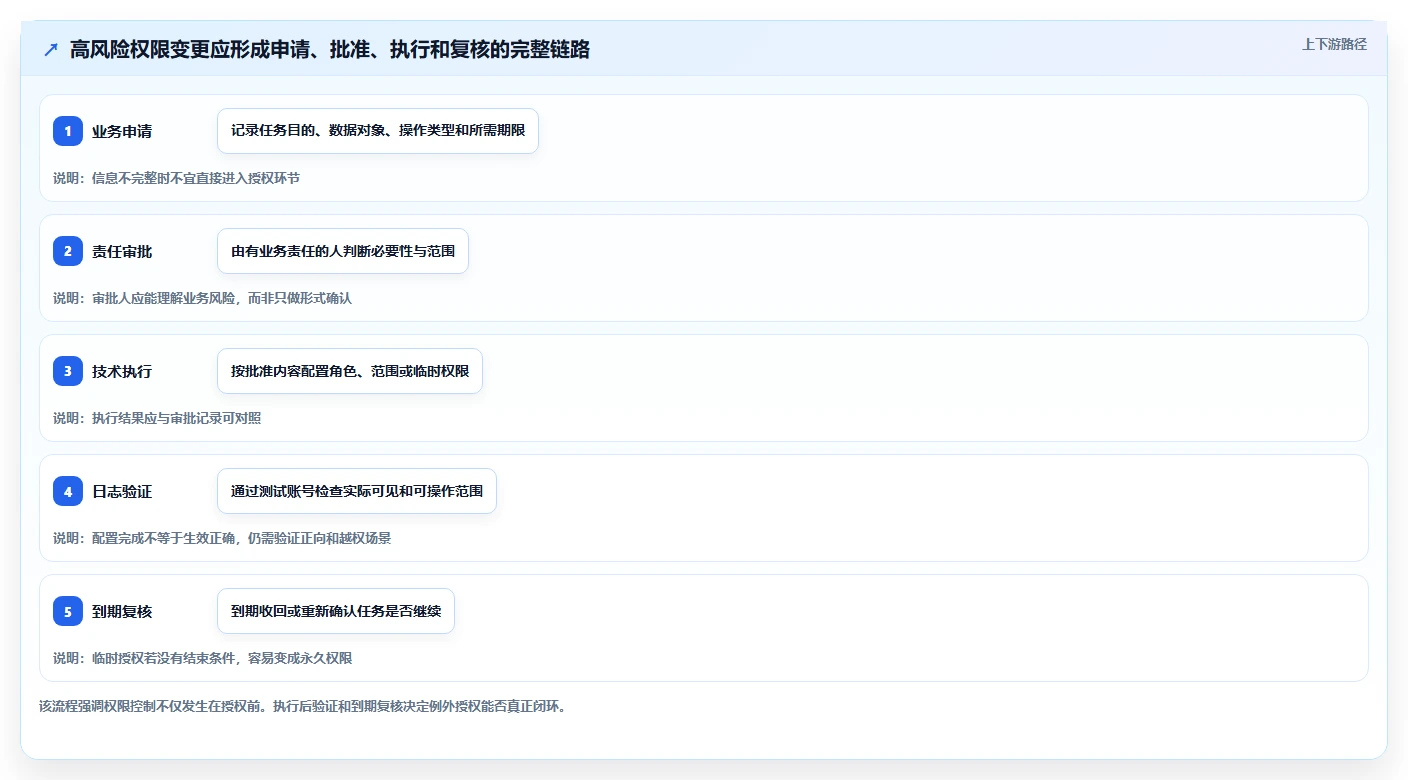Image resolution: width=1408 pixels, height=780 pixels.
Task: Click the note 临时授权若没有结束条件
Action: coord(202,658)
